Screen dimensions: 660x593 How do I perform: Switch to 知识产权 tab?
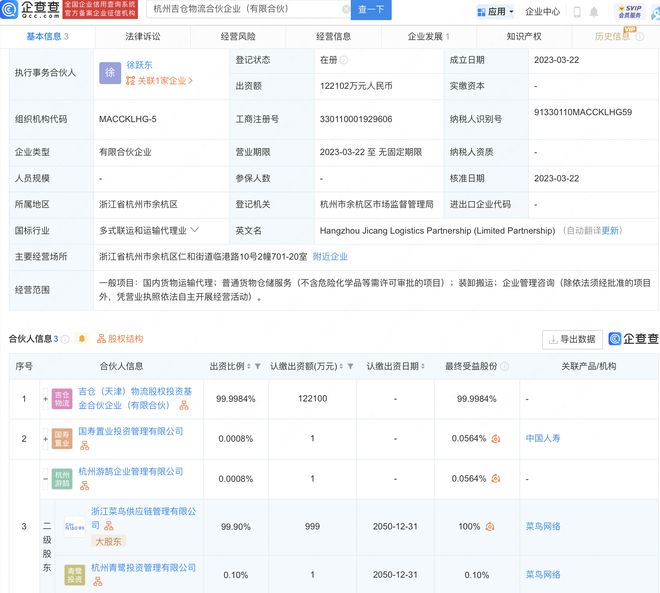pyautogui.click(x=524, y=37)
